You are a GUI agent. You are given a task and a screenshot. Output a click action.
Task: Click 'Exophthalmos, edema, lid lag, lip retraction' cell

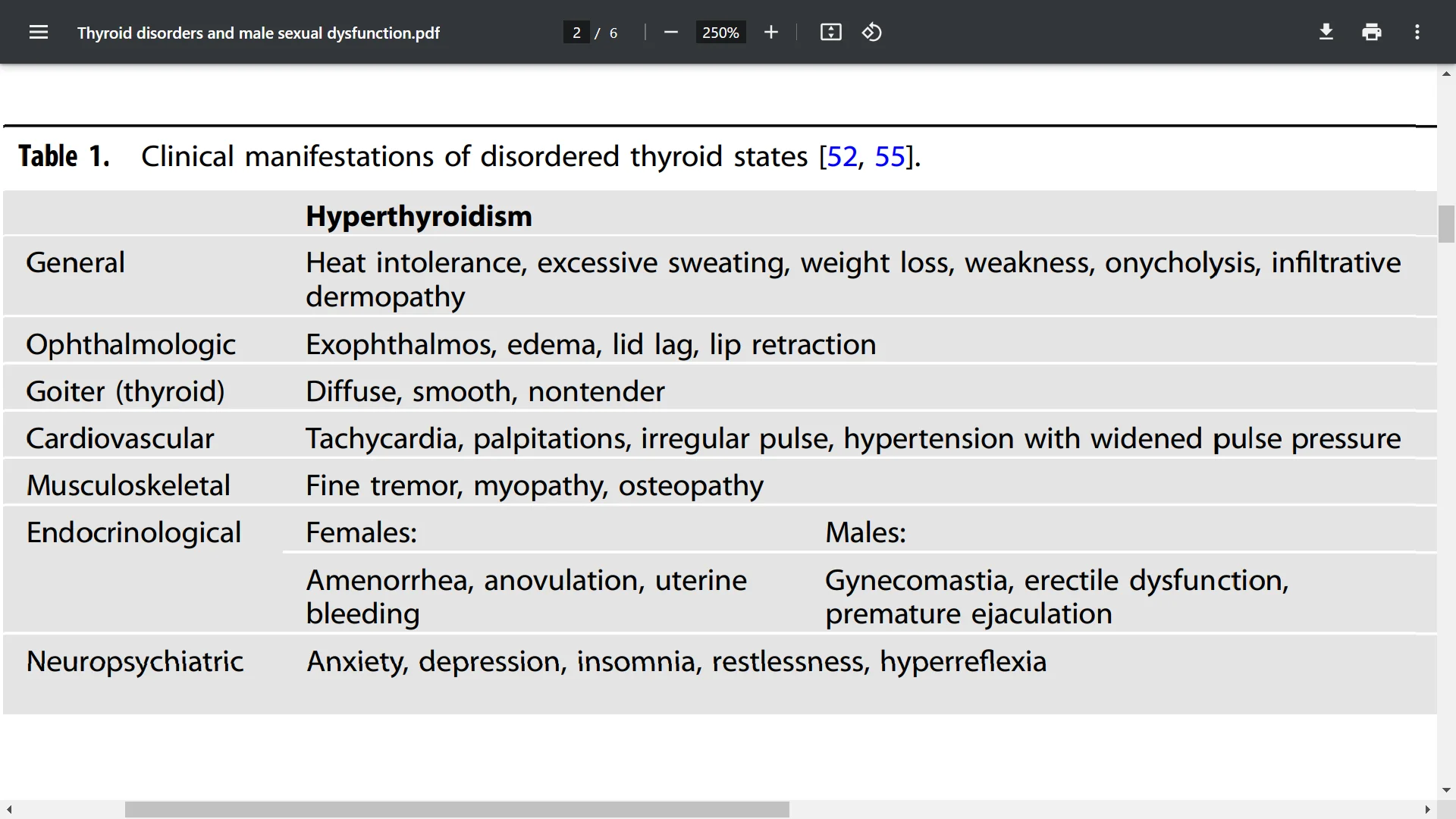coord(591,345)
